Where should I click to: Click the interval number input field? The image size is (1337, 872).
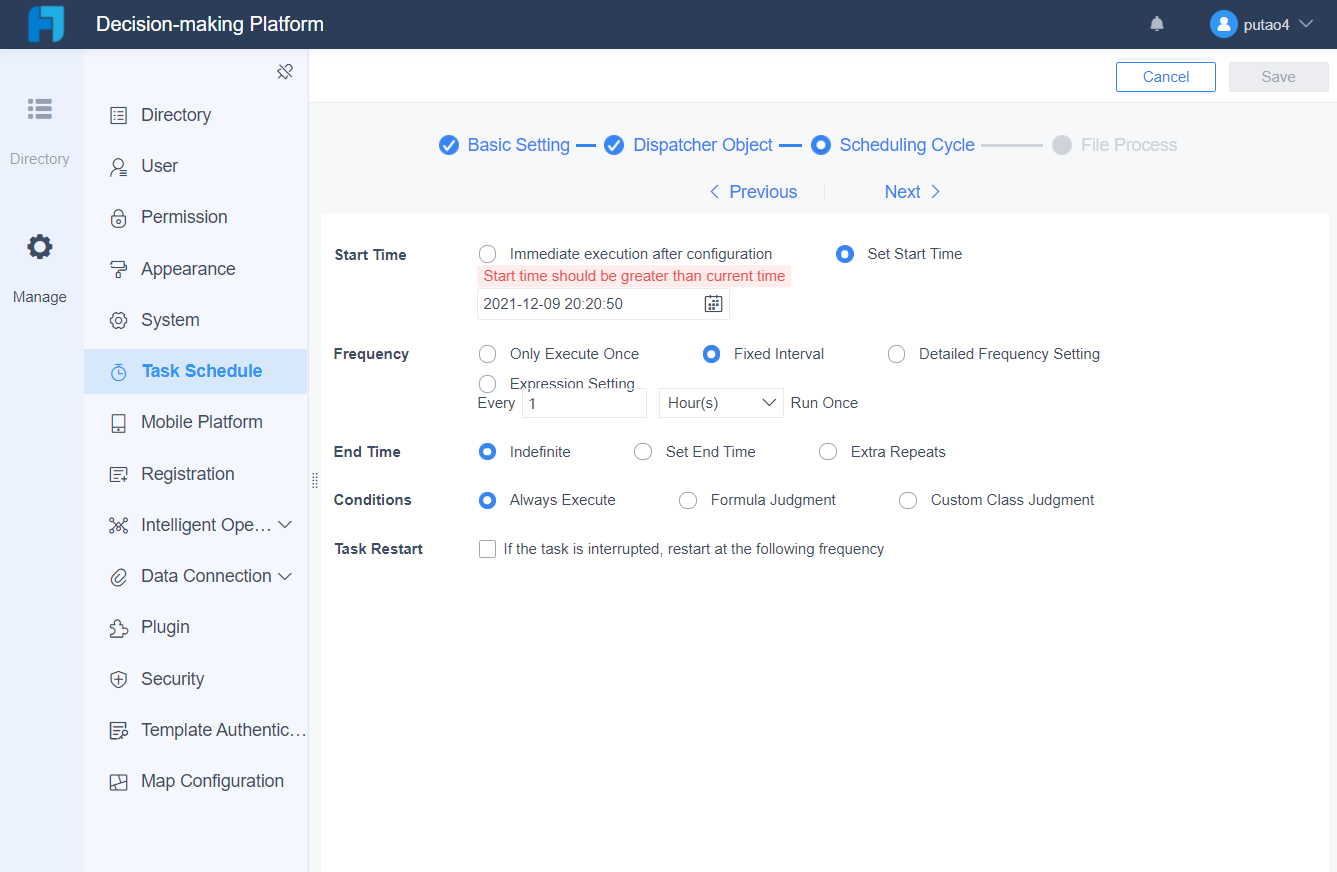[584, 402]
